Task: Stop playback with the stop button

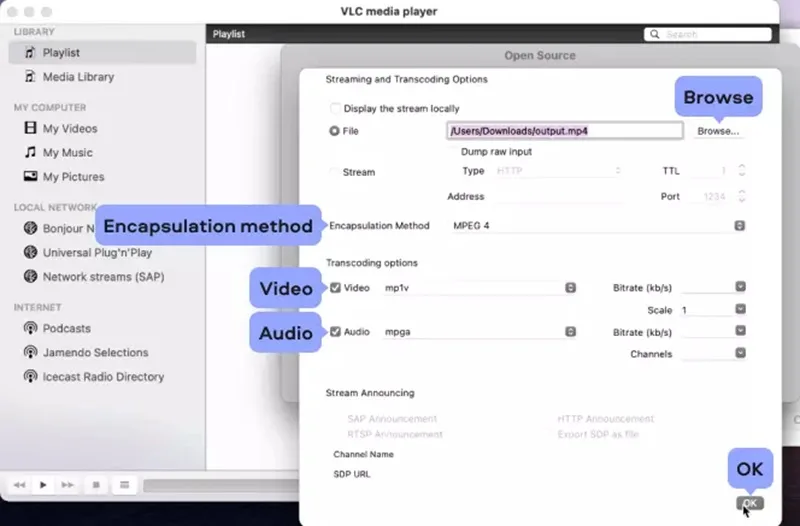Action: pos(96,485)
